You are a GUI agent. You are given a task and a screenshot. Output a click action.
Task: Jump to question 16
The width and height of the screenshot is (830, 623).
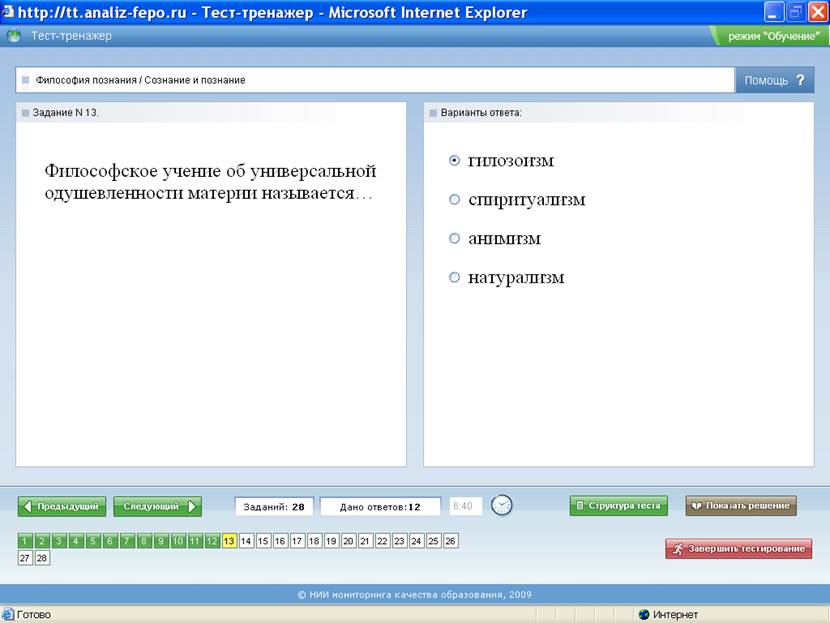(280, 541)
